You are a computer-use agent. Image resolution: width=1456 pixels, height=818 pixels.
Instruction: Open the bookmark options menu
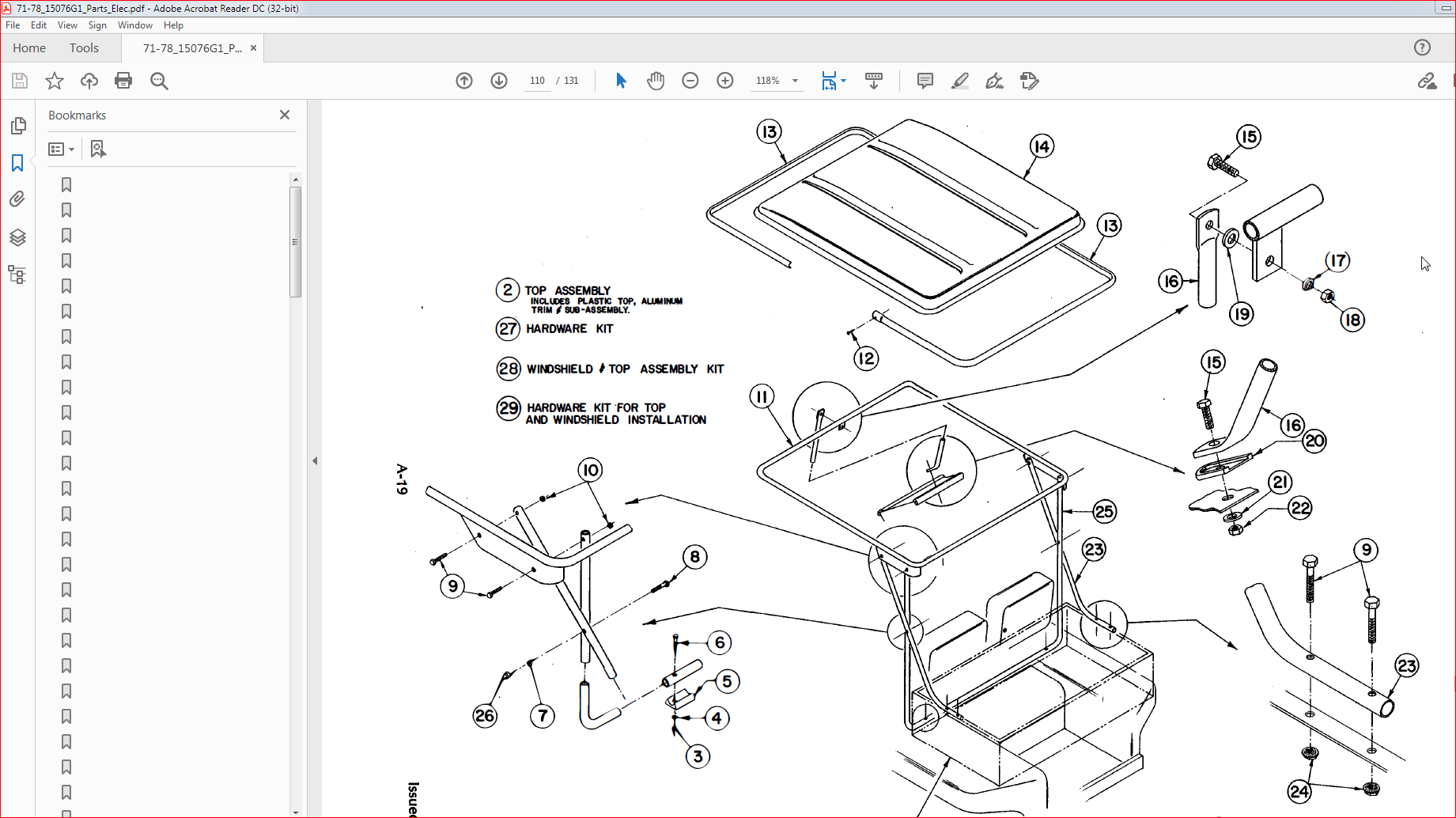tap(61, 149)
